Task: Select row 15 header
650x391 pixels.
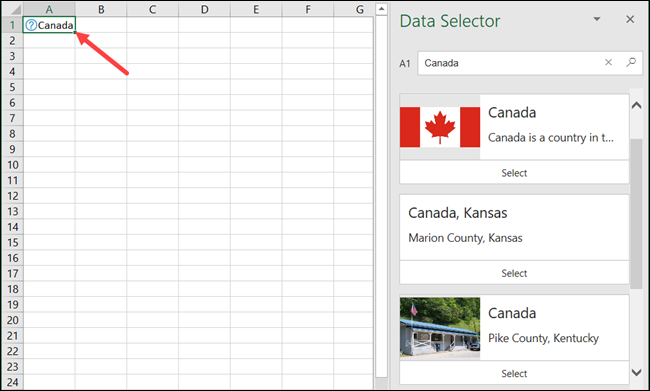Action: [12, 242]
